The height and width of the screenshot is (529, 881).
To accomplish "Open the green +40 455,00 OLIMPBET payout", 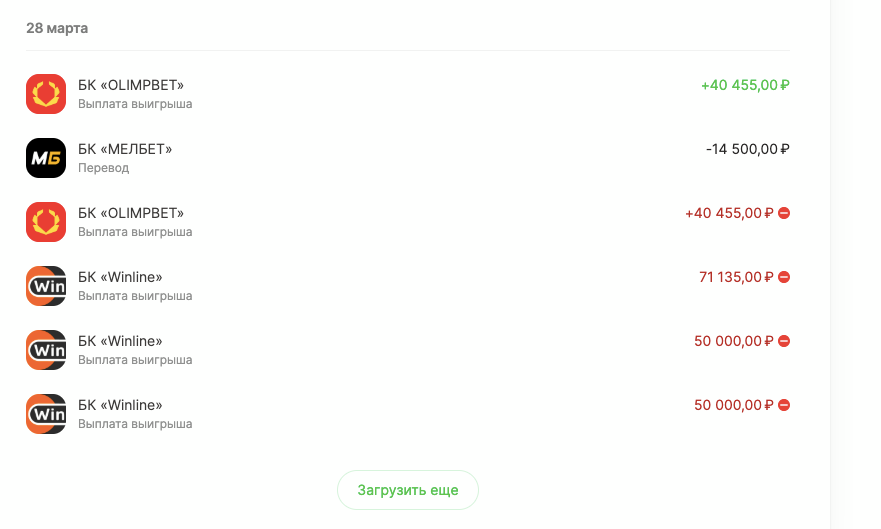I will (408, 94).
